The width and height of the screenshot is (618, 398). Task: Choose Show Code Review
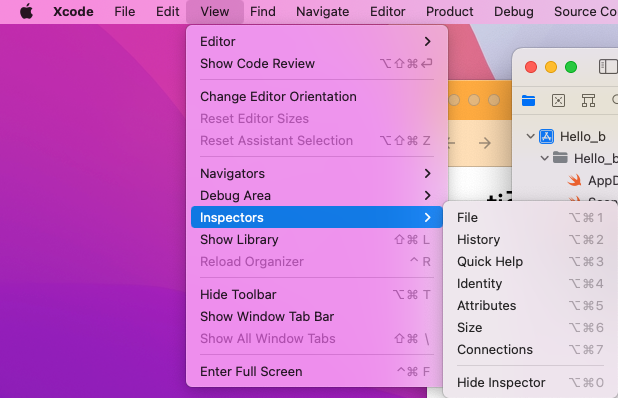(x=316, y=63)
